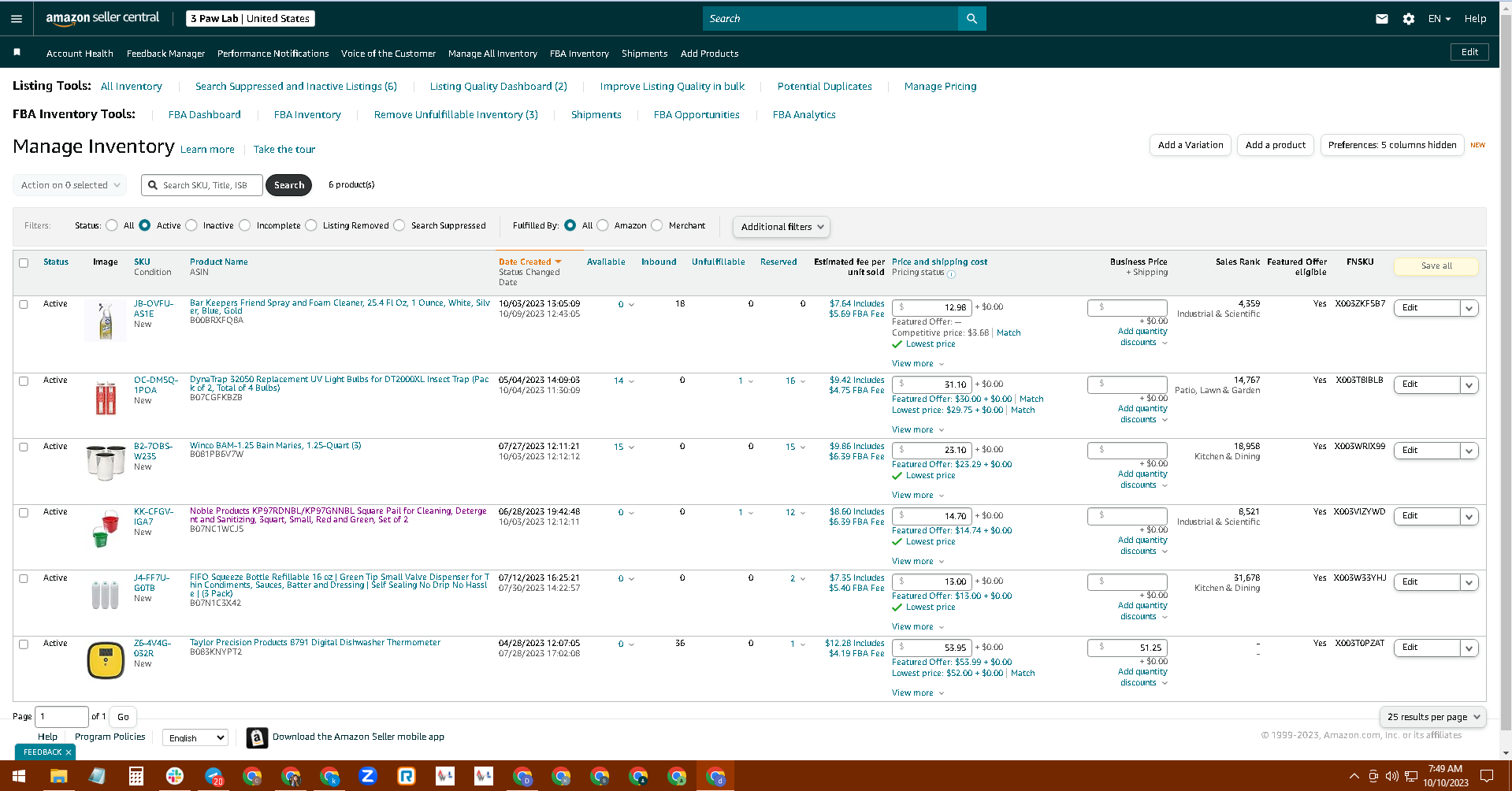Screen dimensions: 1512x791
Task: Click the 'Take the tour' link
Action: pyautogui.click(x=284, y=150)
